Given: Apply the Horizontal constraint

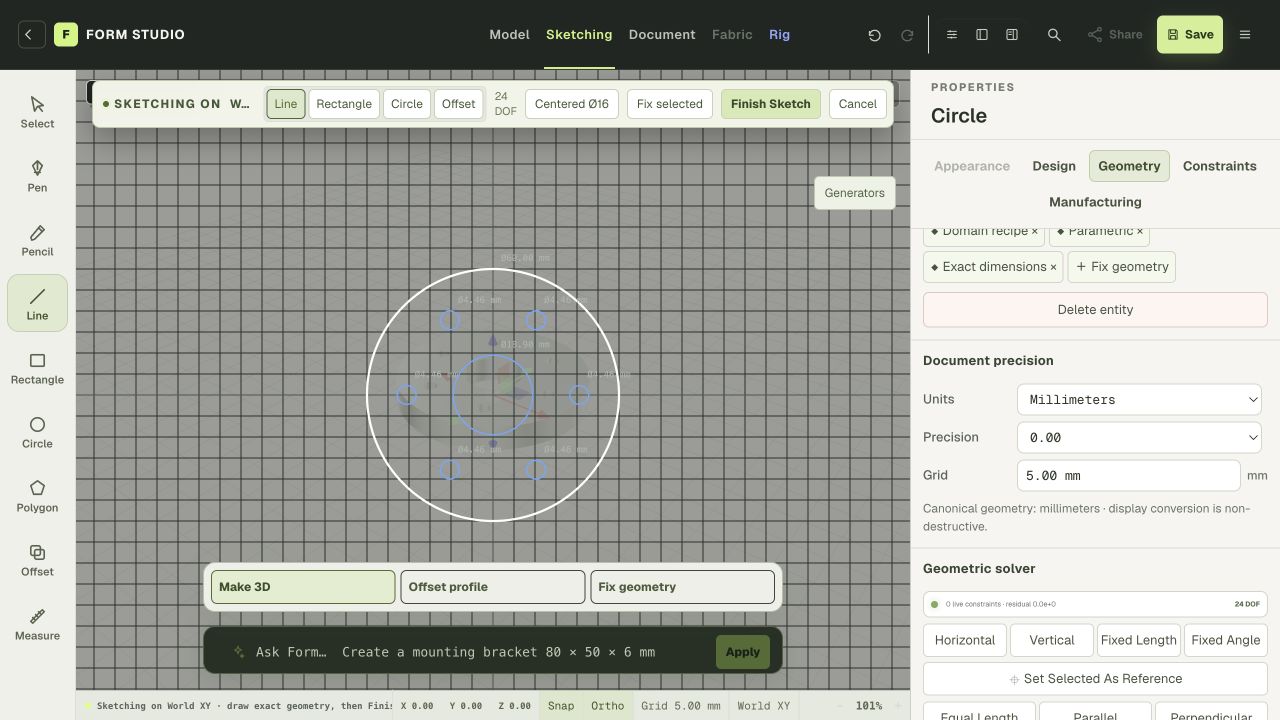Looking at the screenshot, I should coord(965,640).
